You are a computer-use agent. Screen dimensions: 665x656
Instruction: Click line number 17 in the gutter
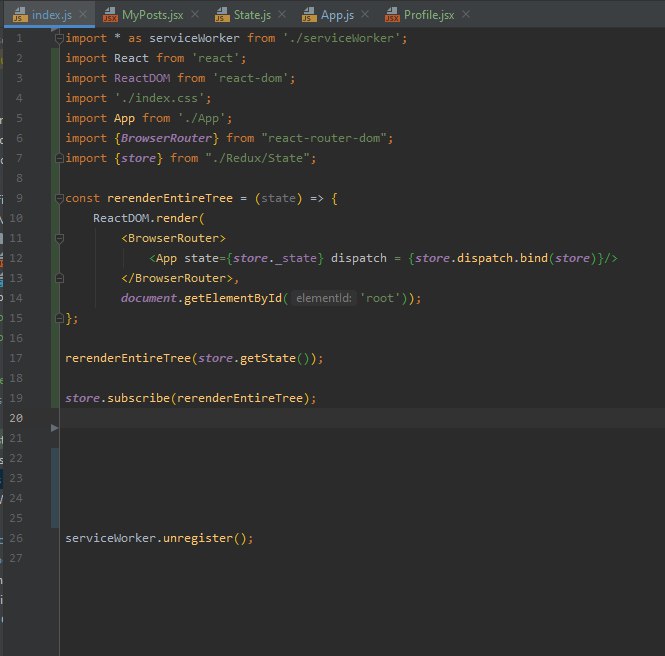(17, 358)
